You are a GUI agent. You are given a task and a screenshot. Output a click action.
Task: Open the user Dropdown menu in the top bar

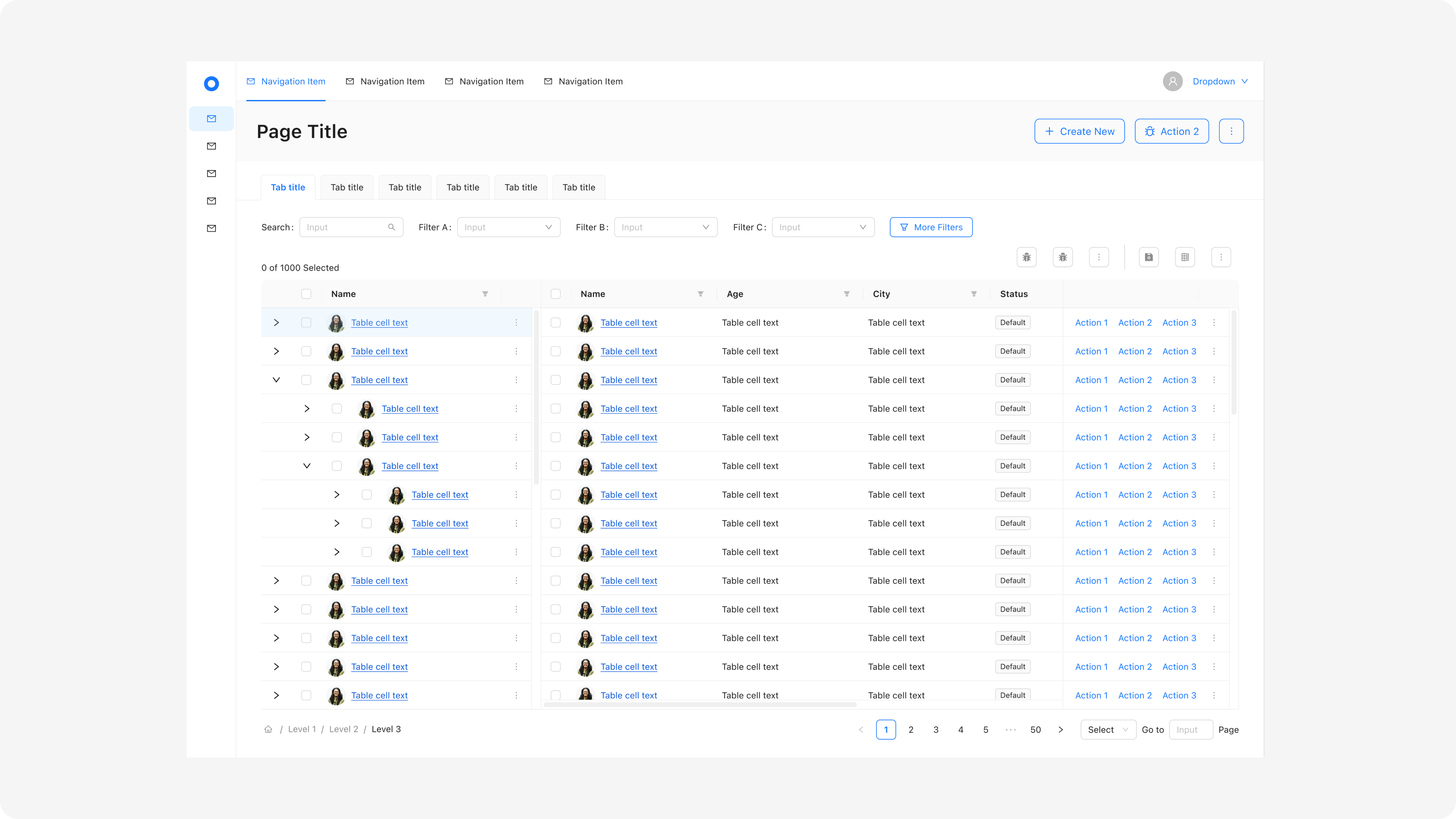click(x=1220, y=81)
